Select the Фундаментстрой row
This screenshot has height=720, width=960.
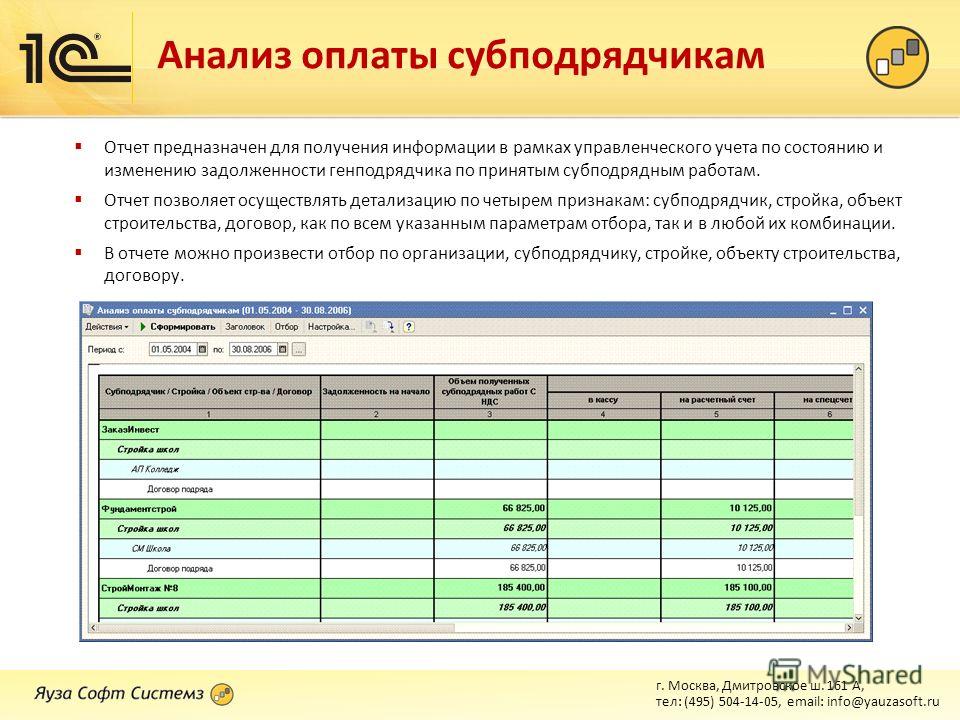476,509
